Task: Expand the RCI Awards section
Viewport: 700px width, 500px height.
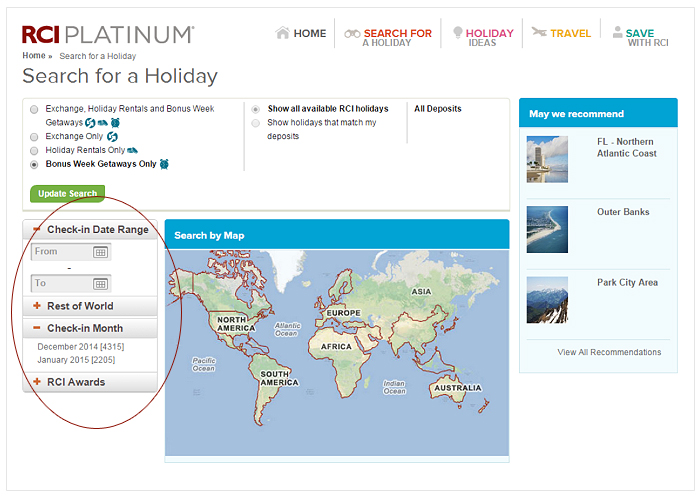Action: [37, 382]
